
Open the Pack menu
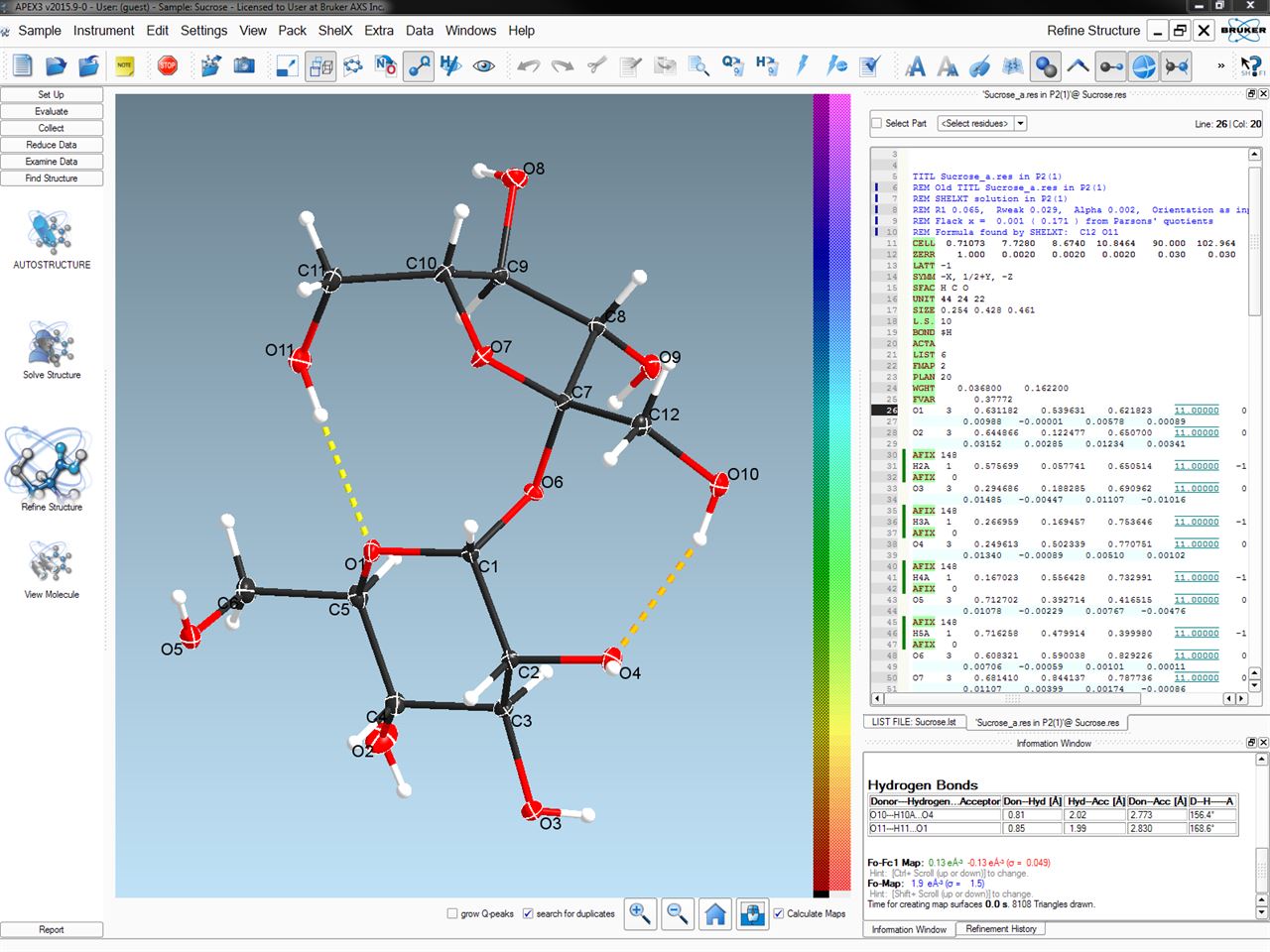(292, 31)
